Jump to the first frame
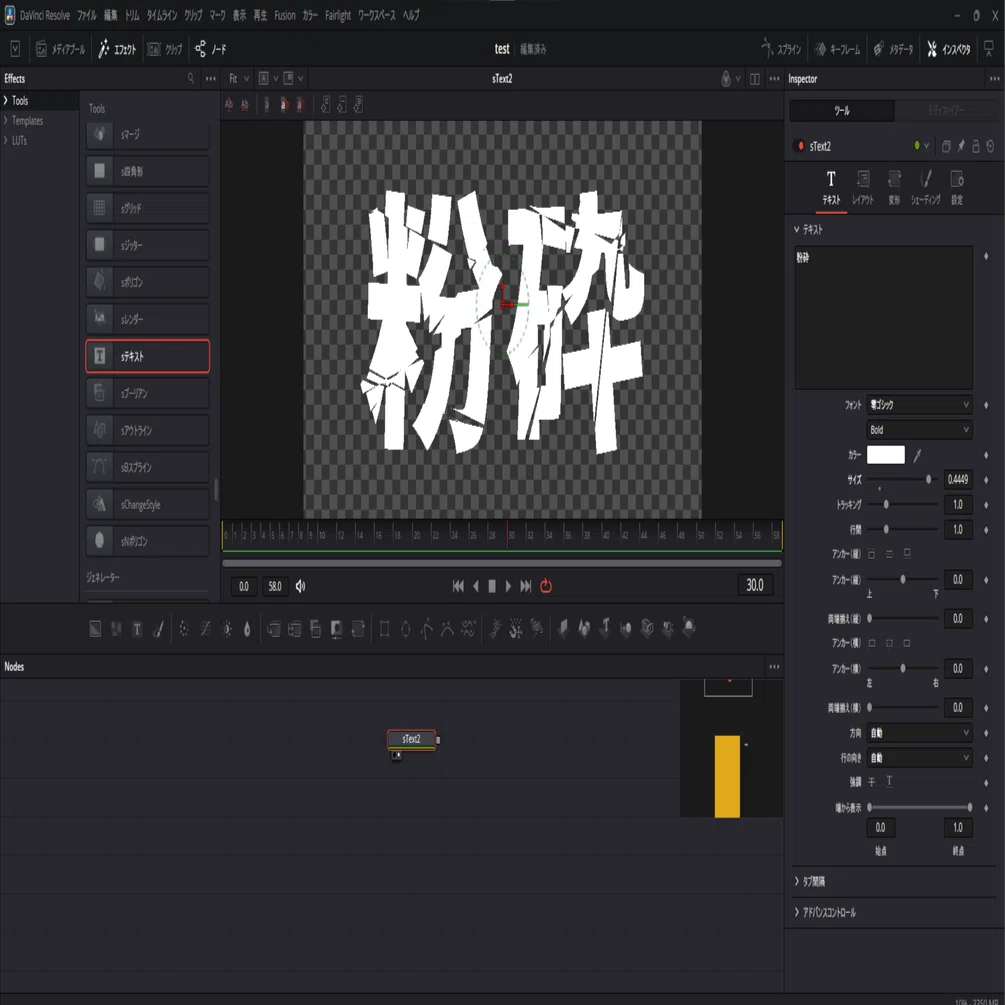1005x1005 pixels. pyautogui.click(x=458, y=586)
